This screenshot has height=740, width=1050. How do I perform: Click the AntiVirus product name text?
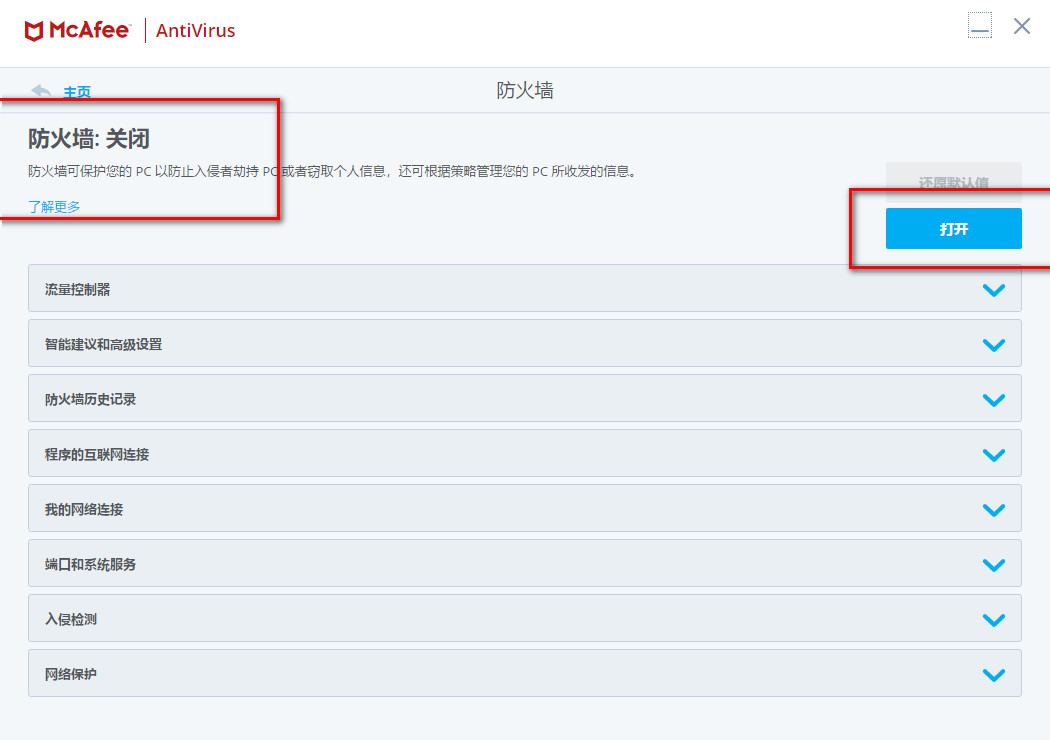point(196,31)
